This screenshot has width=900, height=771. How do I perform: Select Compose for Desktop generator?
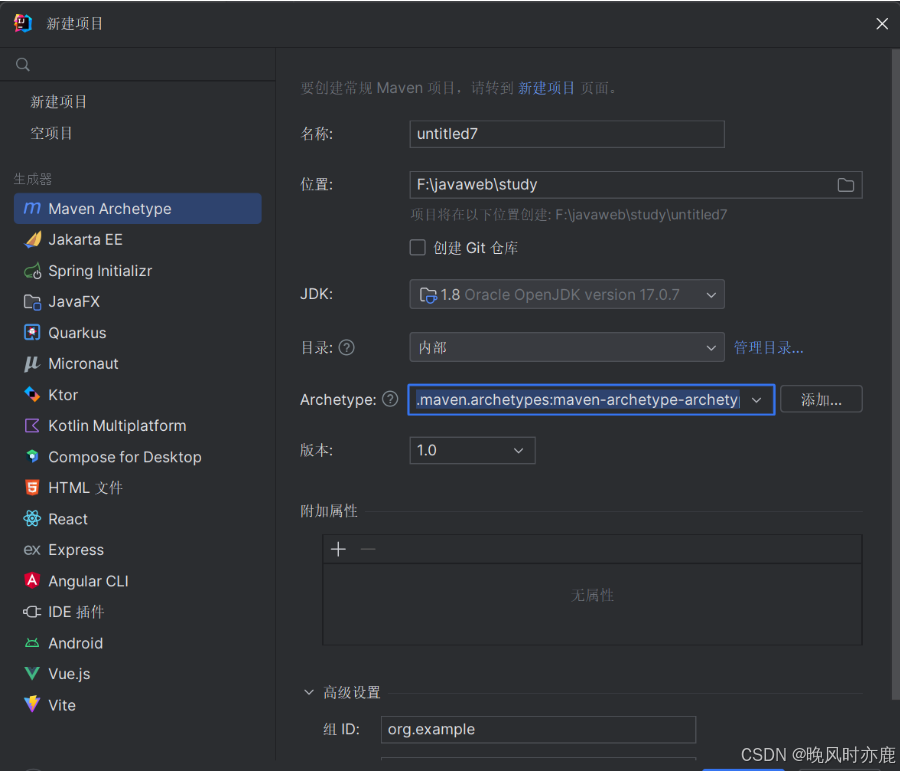138,456
